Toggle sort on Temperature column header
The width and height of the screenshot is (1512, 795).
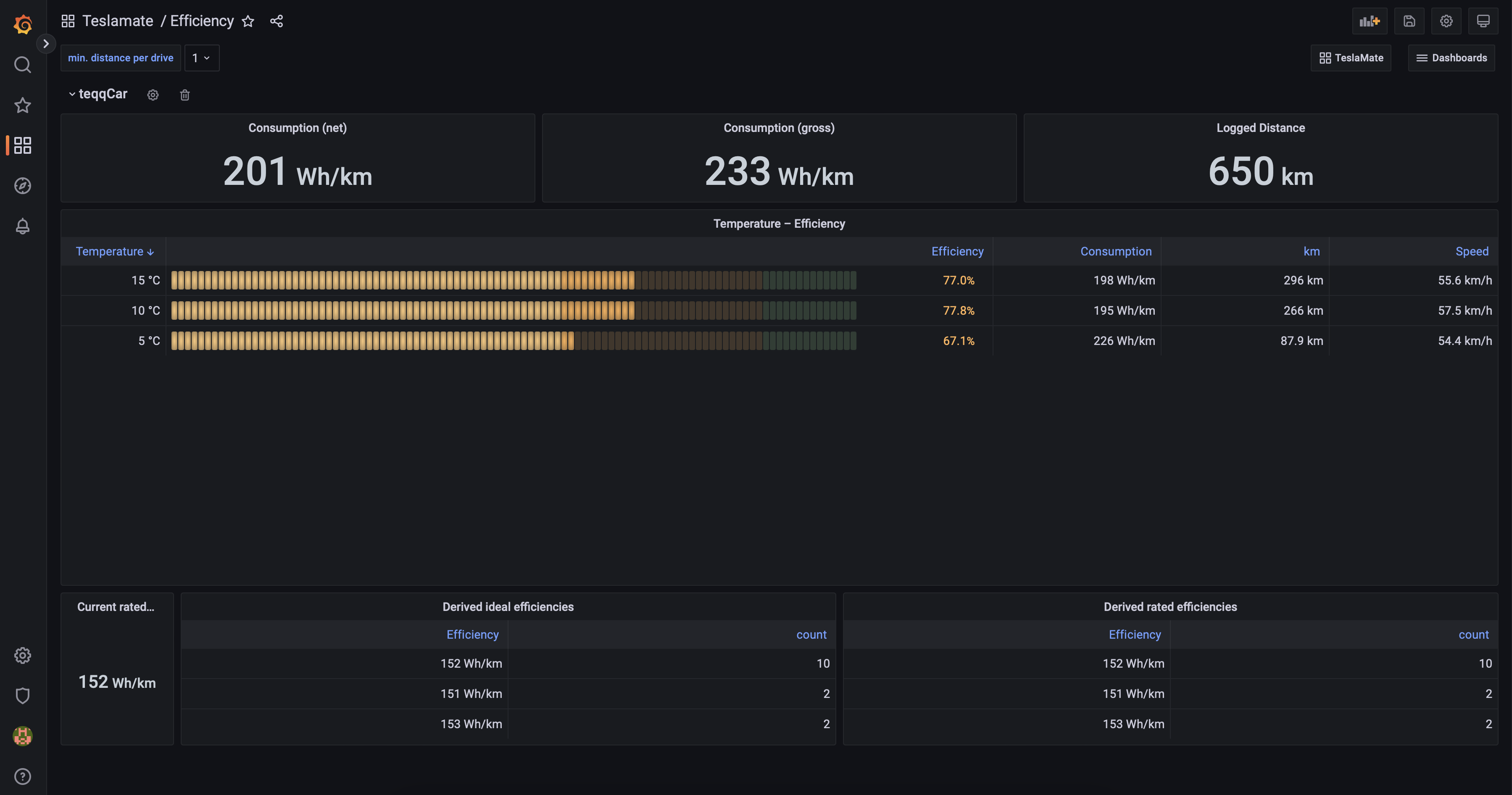(114, 252)
